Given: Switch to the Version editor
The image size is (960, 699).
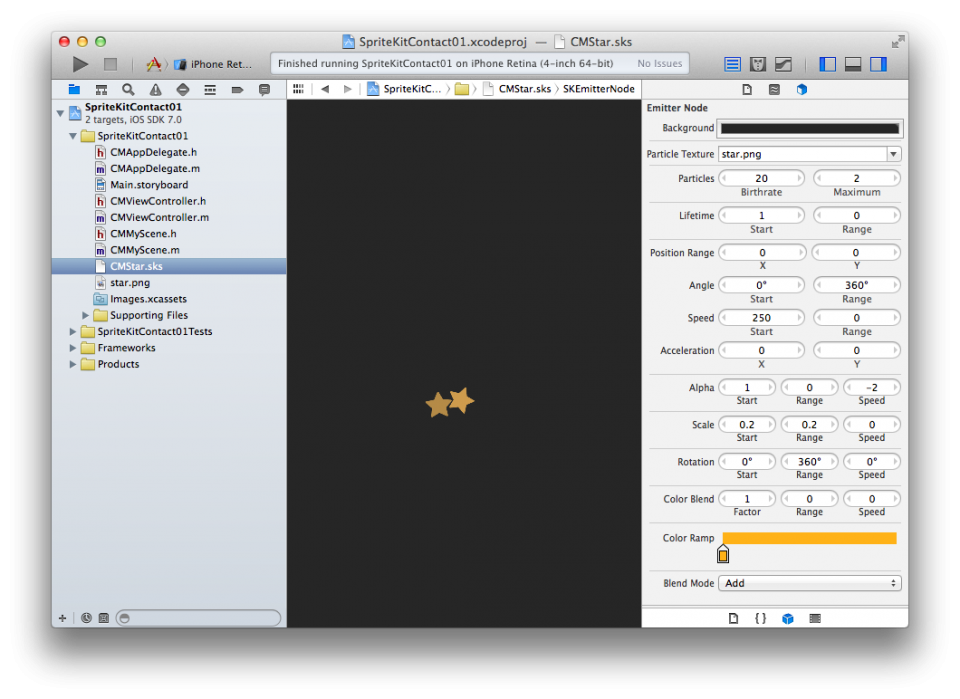Looking at the screenshot, I should 781,63.
